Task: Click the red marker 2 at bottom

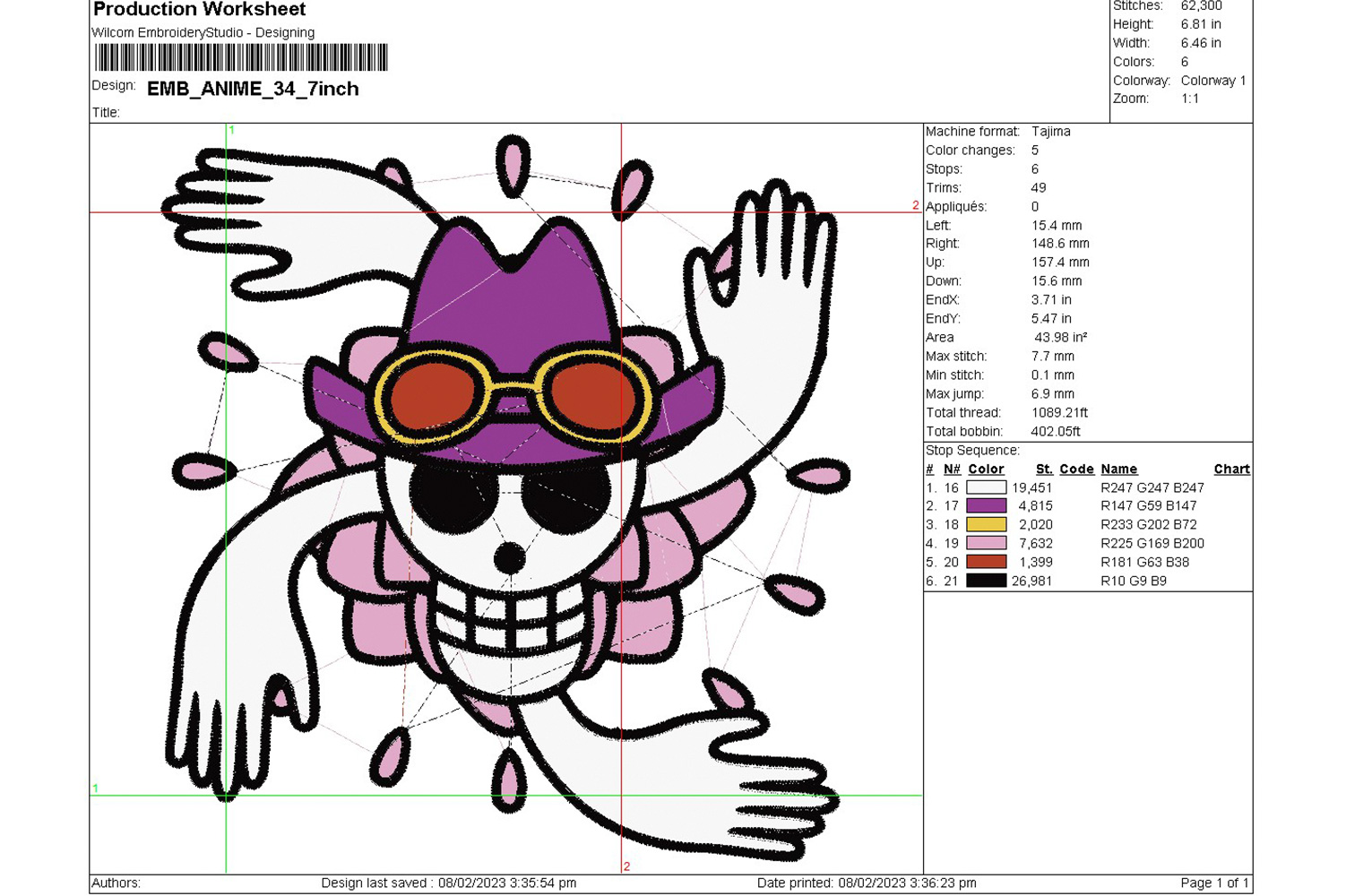Action: coord(626,866)
